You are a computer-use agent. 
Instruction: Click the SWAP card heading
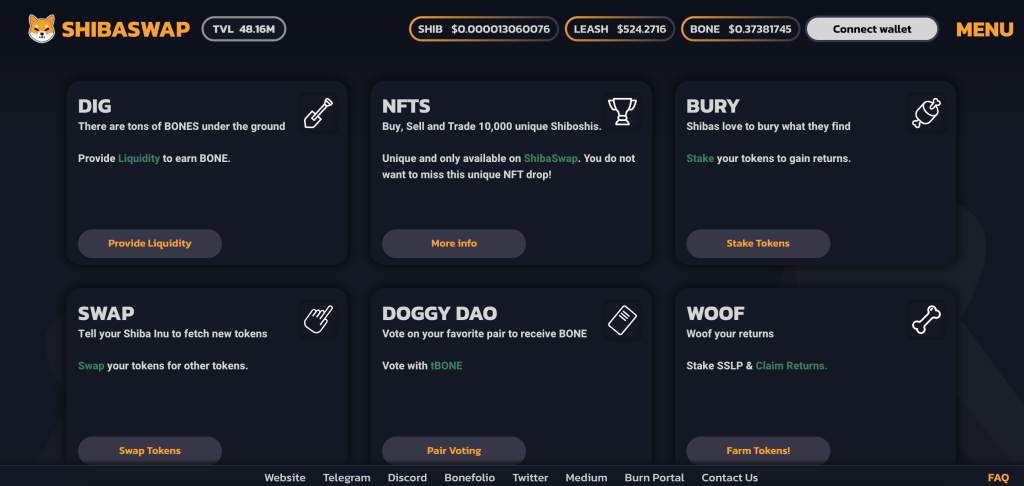(106, 314)
